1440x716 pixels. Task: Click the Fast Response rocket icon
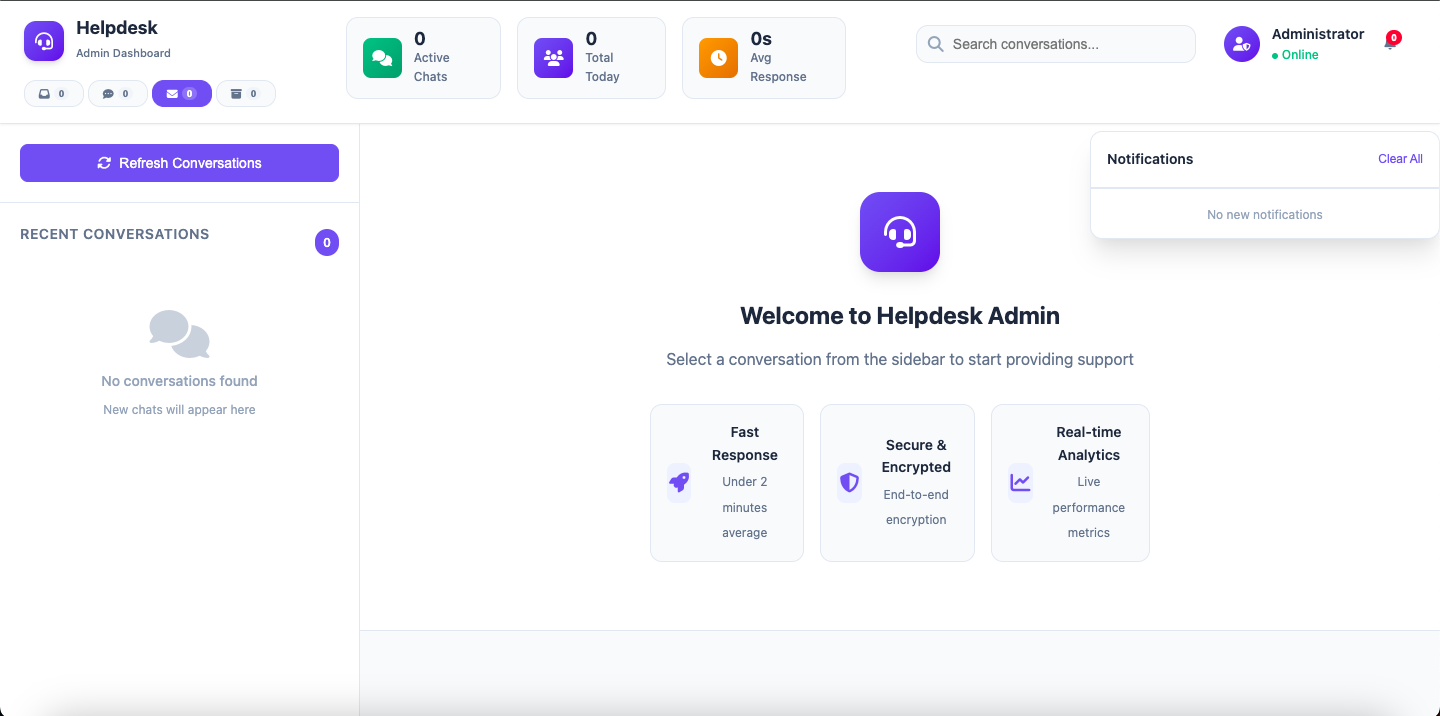pyautogui.click(x=679, y=483)
